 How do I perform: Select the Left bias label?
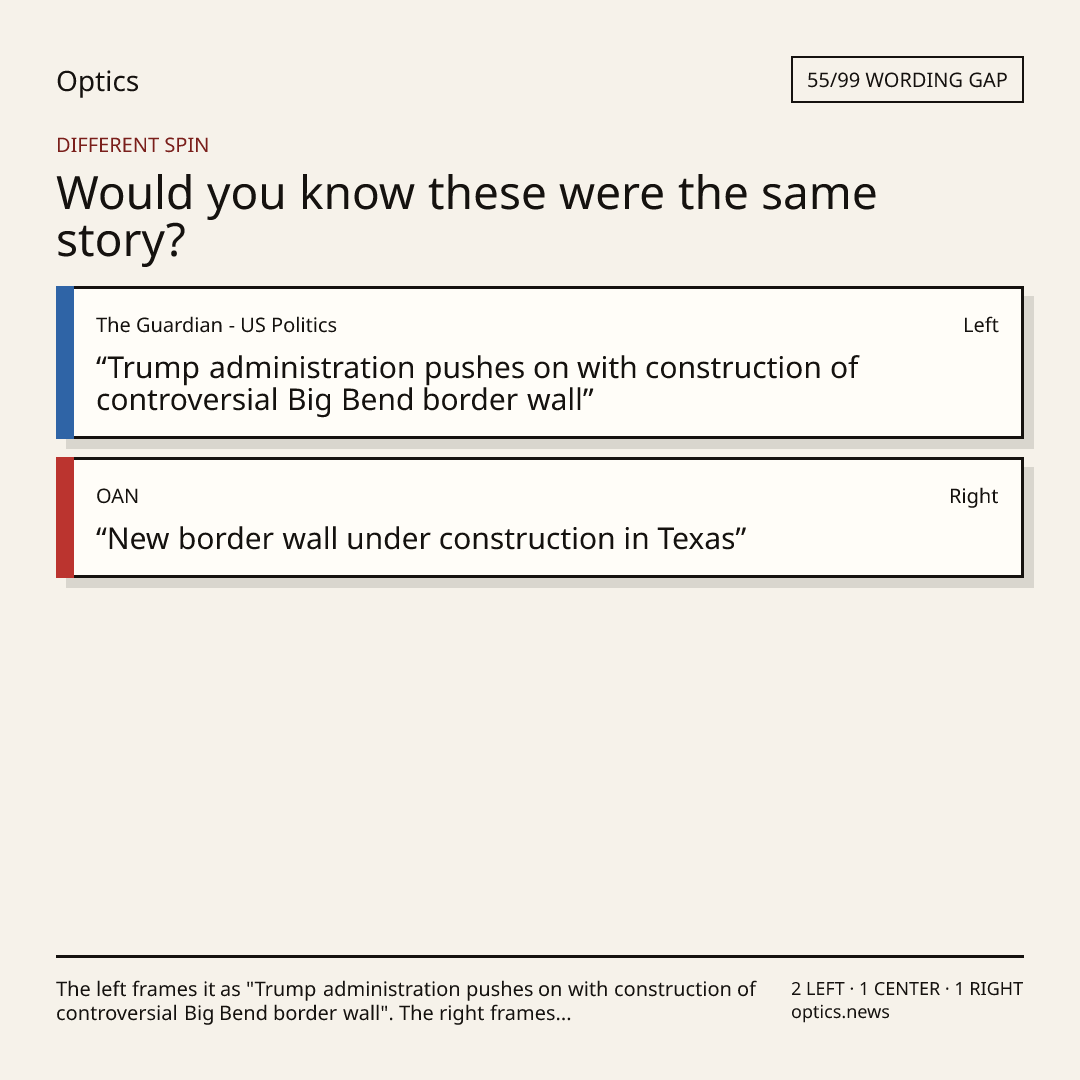point(980,325)
